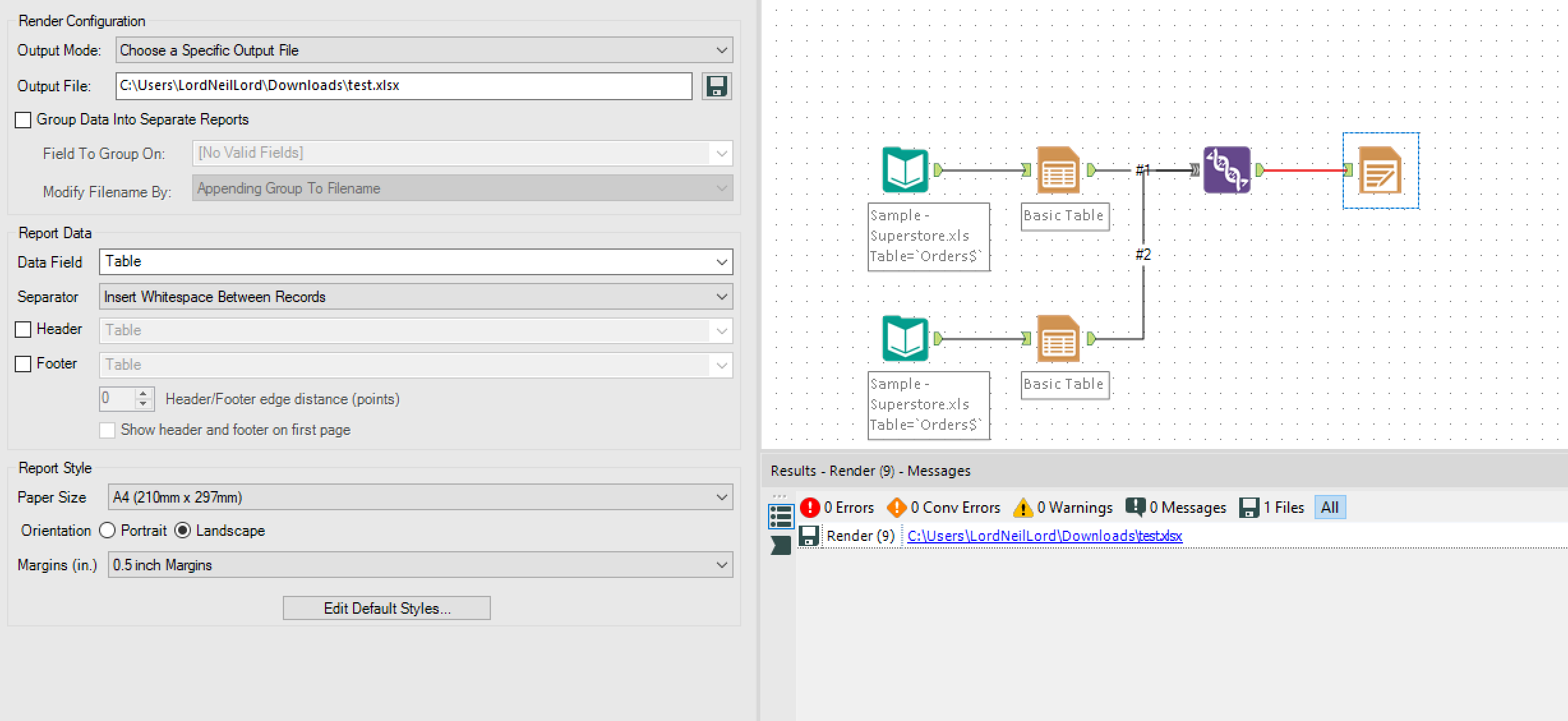This screenshot has width=1568, height=721.
Task: Select Portrait orientation
Action: [x=108, y=531]
